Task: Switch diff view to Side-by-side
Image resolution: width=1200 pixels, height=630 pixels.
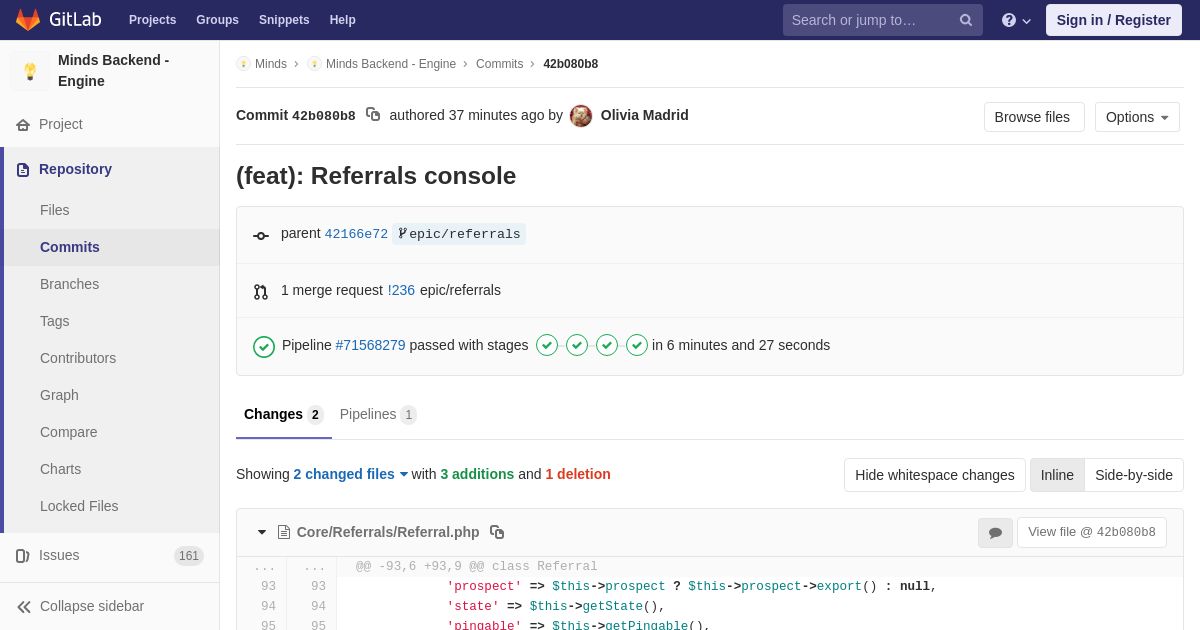Action: coord(1134,475)
